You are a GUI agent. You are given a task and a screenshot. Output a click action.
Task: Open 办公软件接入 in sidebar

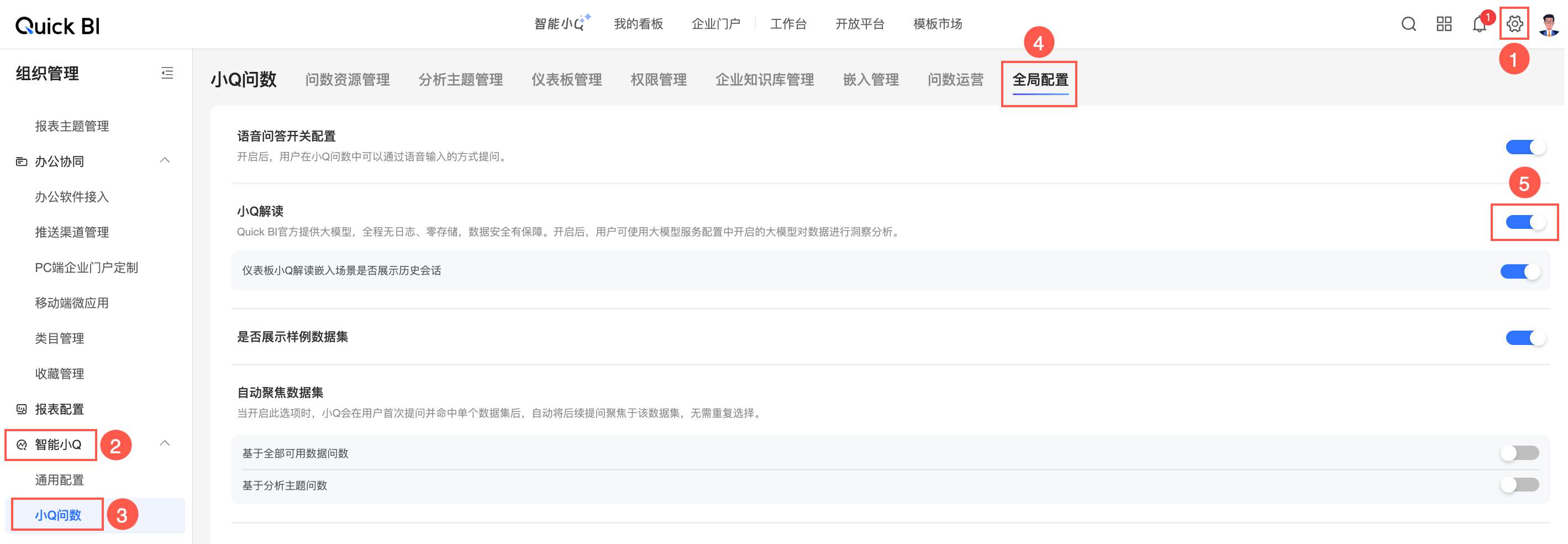pos(72,197)
